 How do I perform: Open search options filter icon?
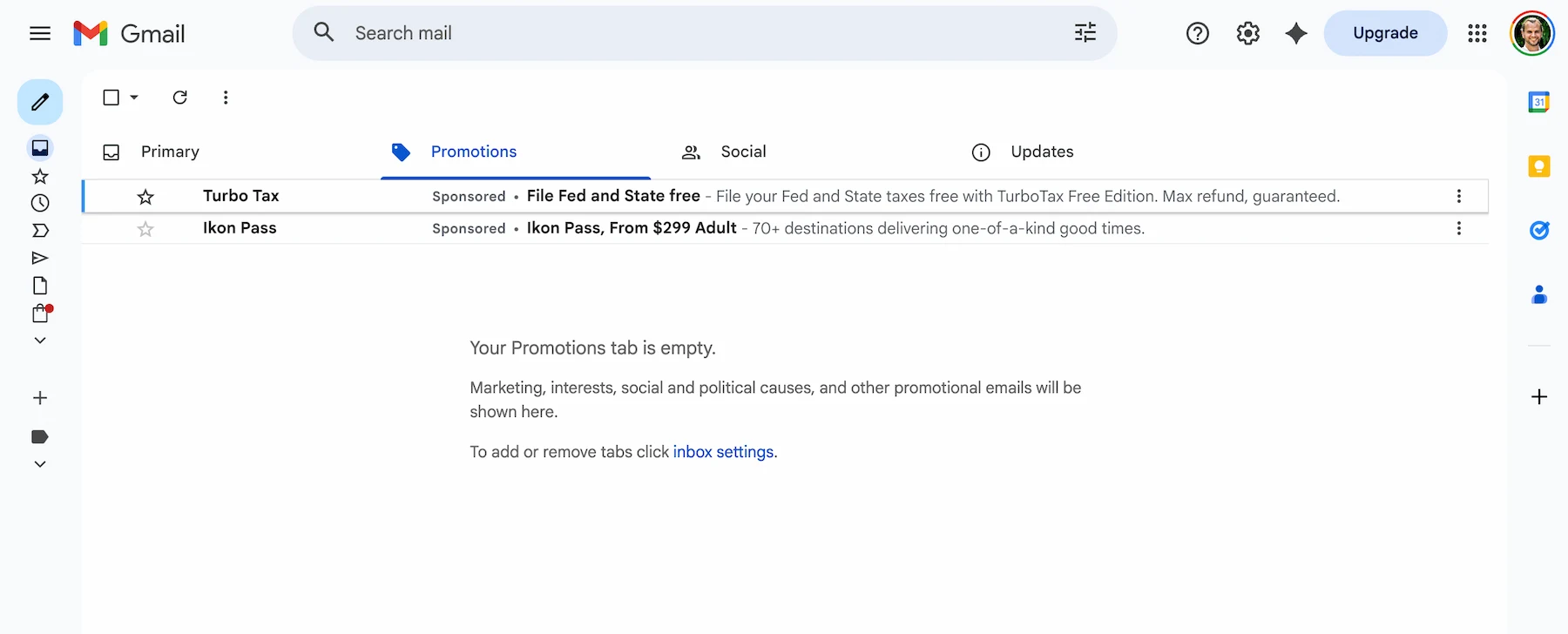tap(1085, 32)
